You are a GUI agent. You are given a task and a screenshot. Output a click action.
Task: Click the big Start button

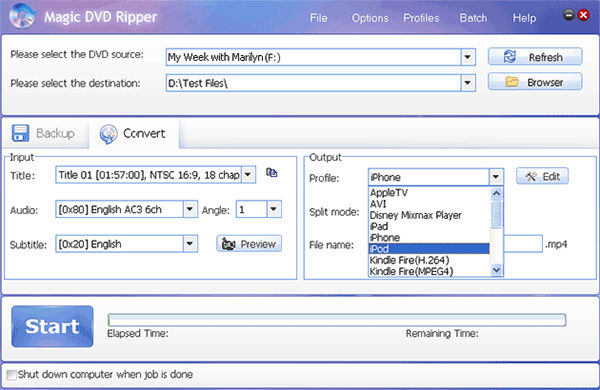pos(52,326)
